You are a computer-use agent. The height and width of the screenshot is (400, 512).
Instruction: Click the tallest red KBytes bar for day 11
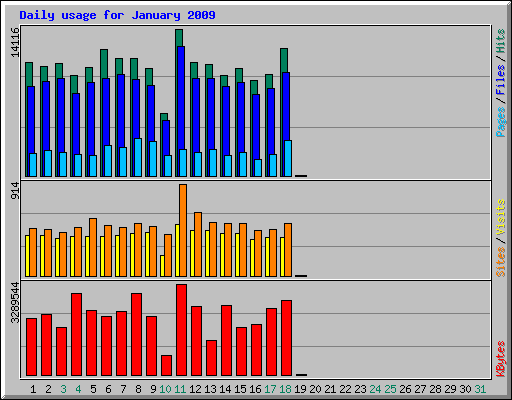pos(181,330)
